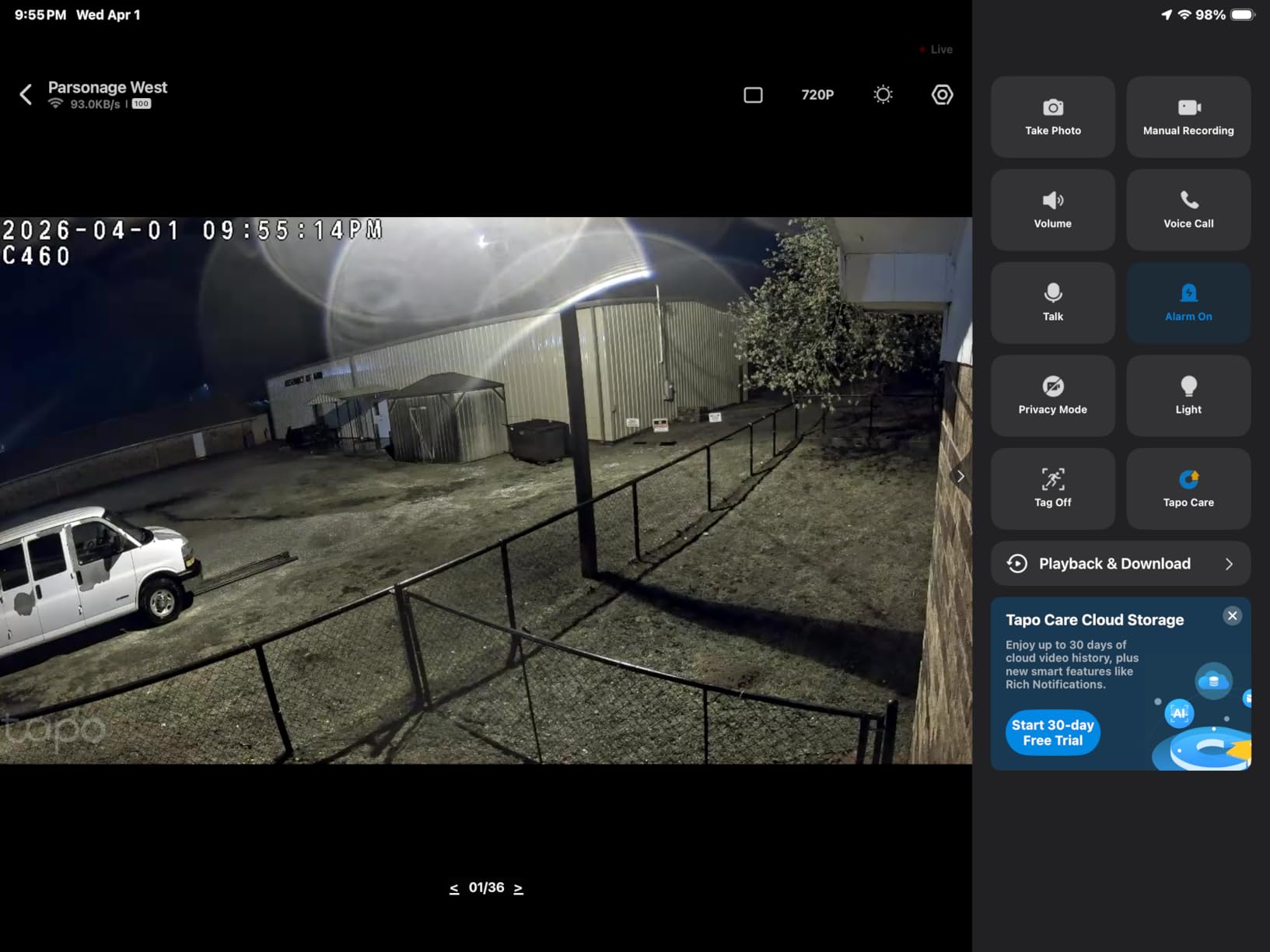Tap the Live indicator label
The height and width of the screenshot is (952, 1270).
(936, 49)
